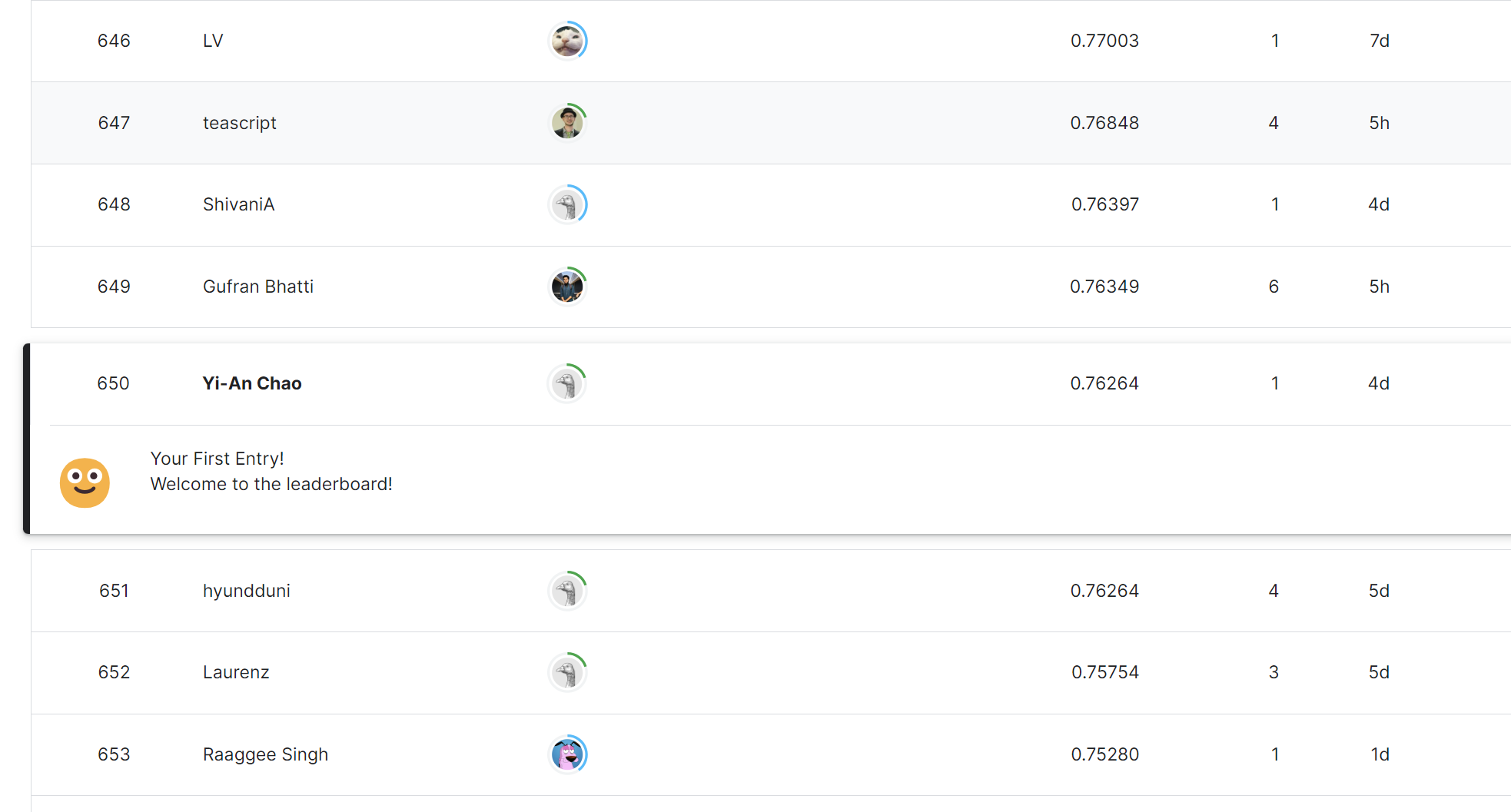The height and width of the screenshot is (812, 1511).
Task: Click ShivaniA's goose avatar
Action: pos(567,205)
